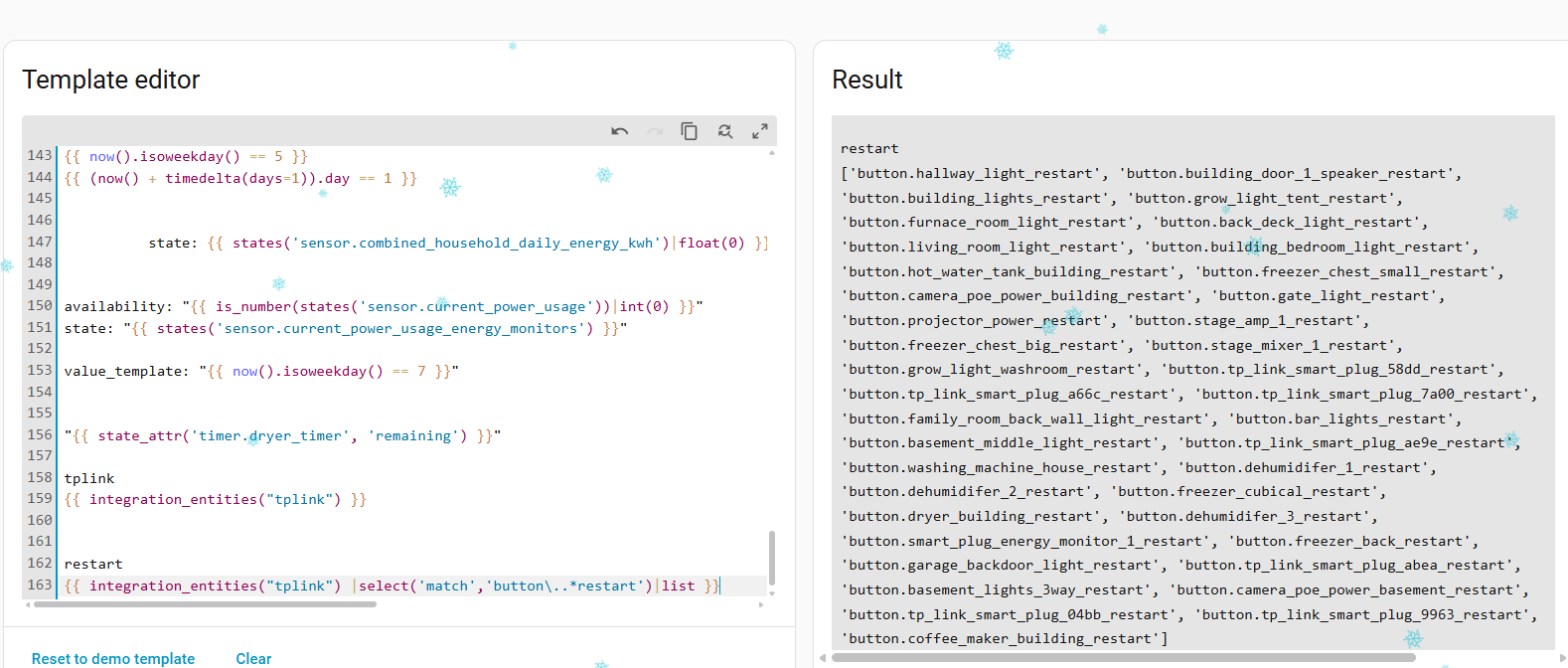Place cursor on line 159 integration_entities tplink
Image resolution: width=1568 pixels, height=668 pixels.
pyautogui.click(x=216, y=500)
